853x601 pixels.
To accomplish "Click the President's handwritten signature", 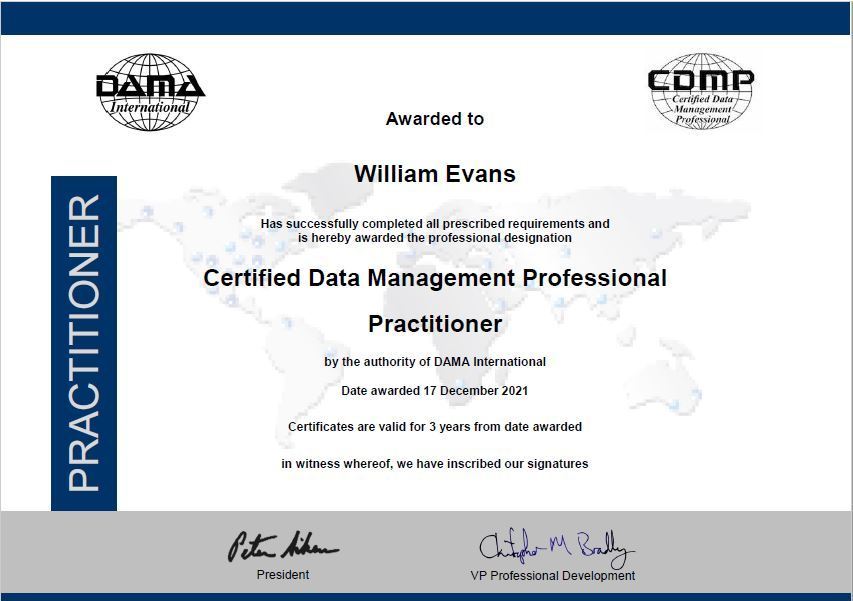I will coord(283,546).
